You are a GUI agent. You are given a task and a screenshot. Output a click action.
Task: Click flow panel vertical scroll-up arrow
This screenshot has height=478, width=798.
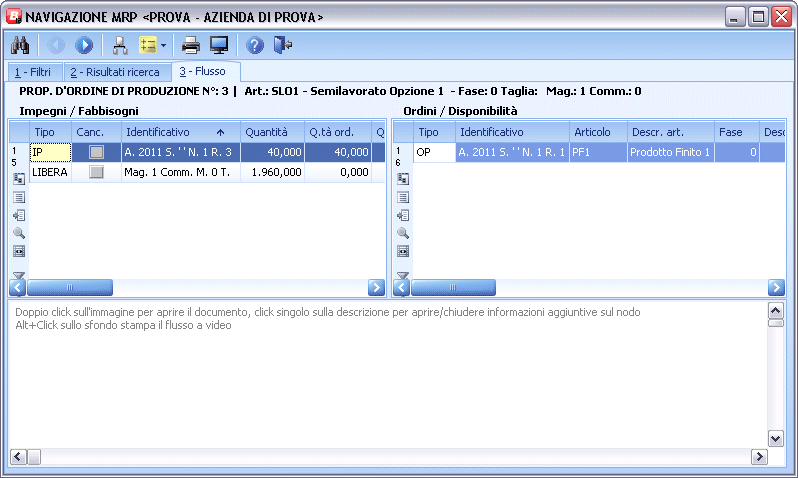[776, 311]
